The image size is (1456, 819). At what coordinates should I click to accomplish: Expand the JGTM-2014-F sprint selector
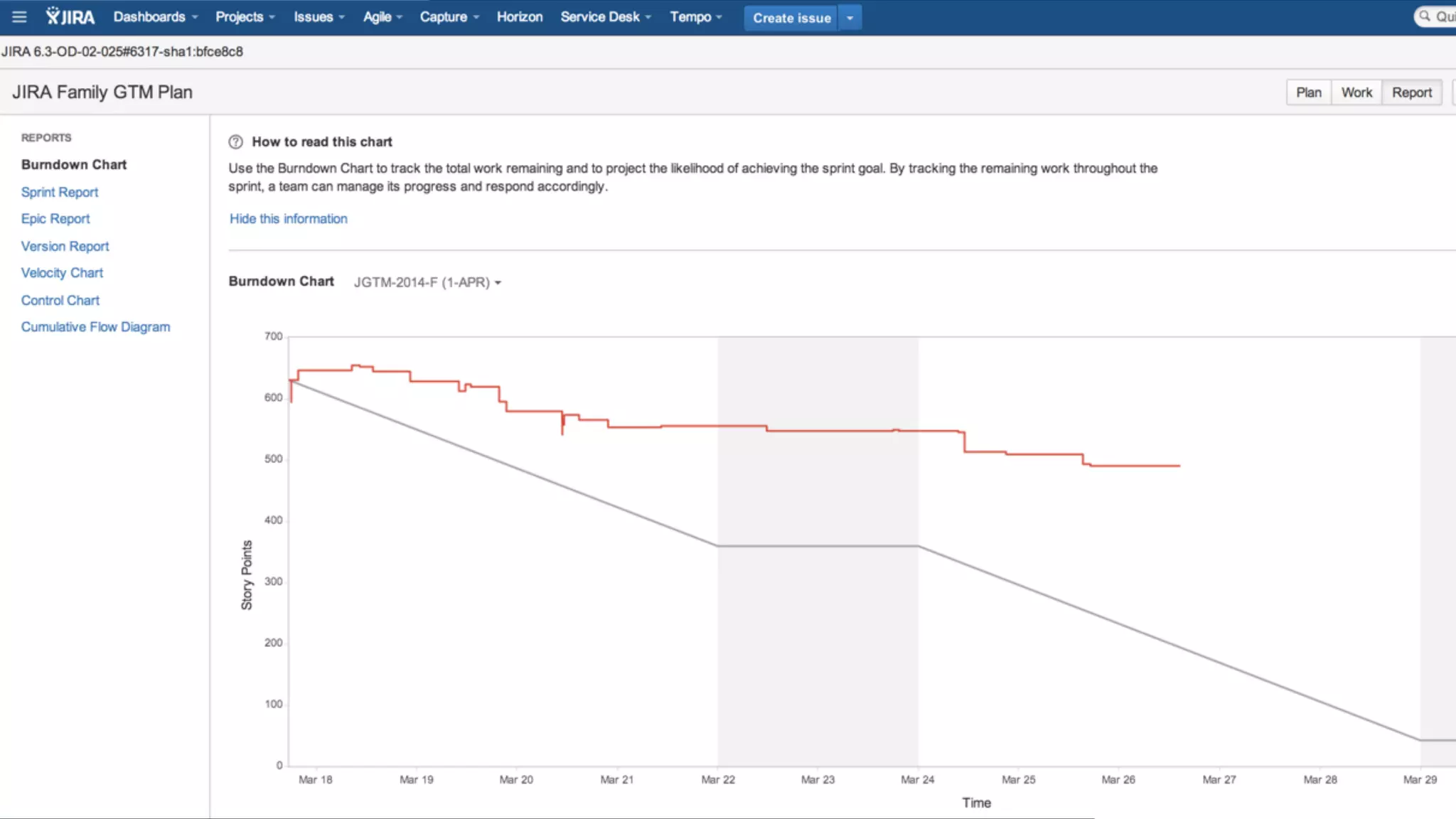coord(427,282)
